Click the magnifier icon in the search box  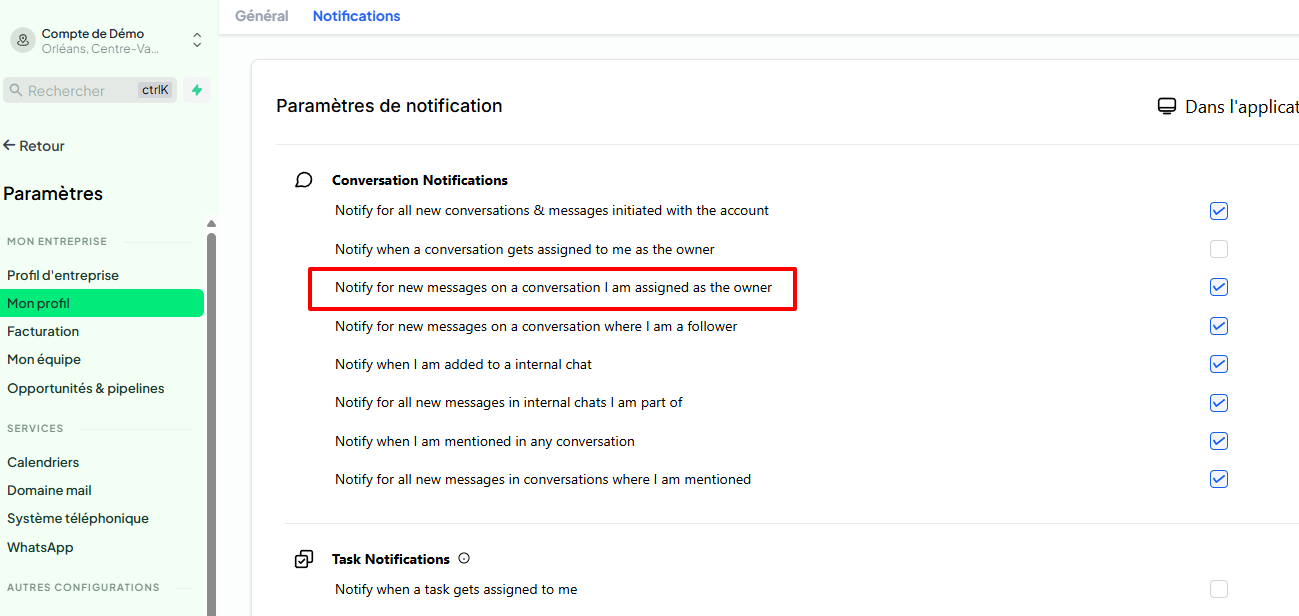coord(16,90)
